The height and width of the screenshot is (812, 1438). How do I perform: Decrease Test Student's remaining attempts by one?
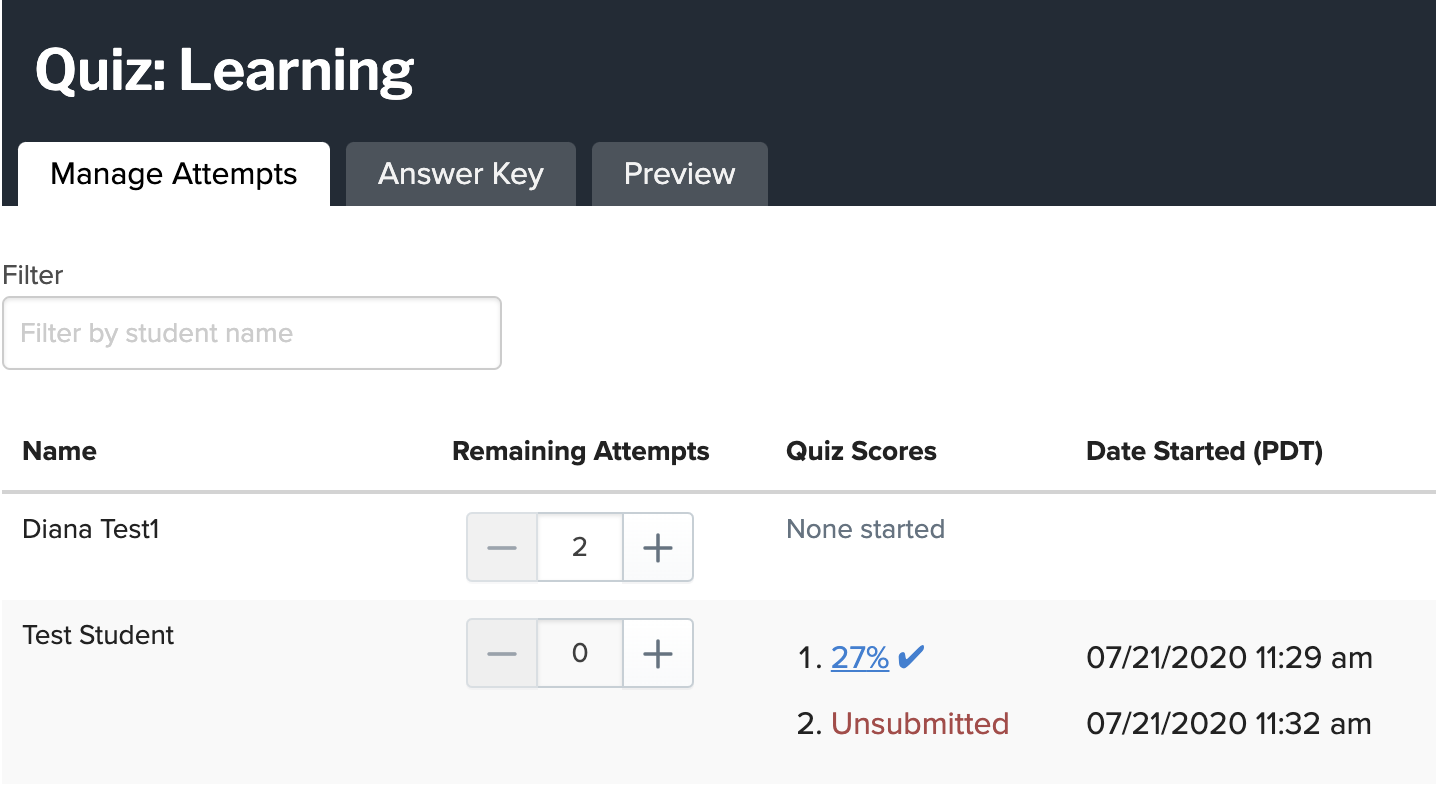tap(501, 652)
